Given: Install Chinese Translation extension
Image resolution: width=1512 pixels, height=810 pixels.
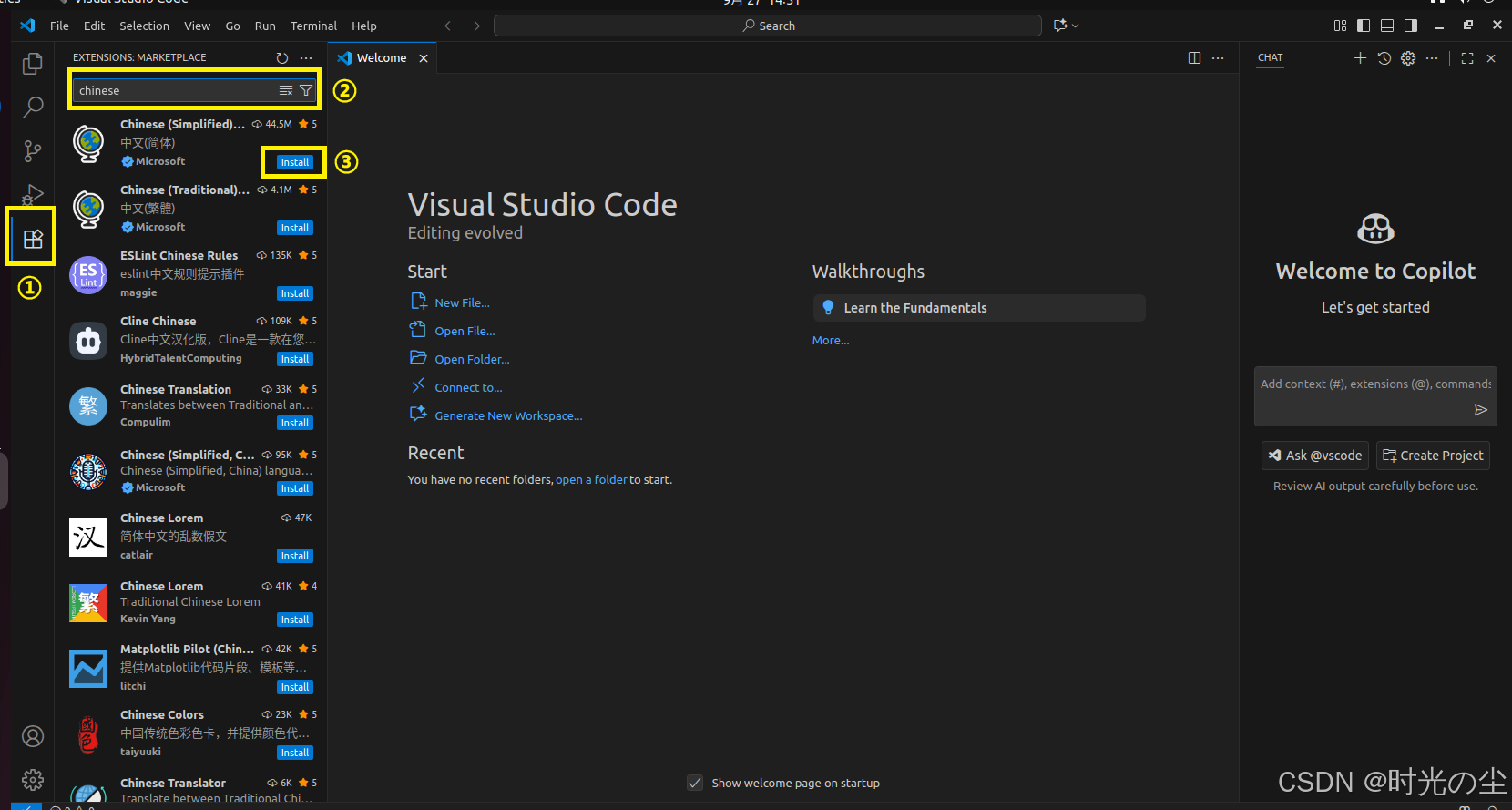Looking at the screenshot, I should click(x=295, y=423).
